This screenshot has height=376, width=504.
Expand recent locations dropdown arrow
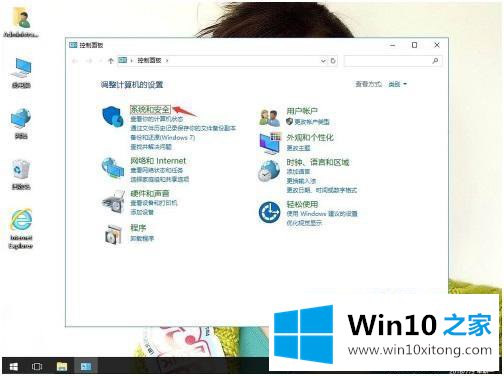coord(100,61)
